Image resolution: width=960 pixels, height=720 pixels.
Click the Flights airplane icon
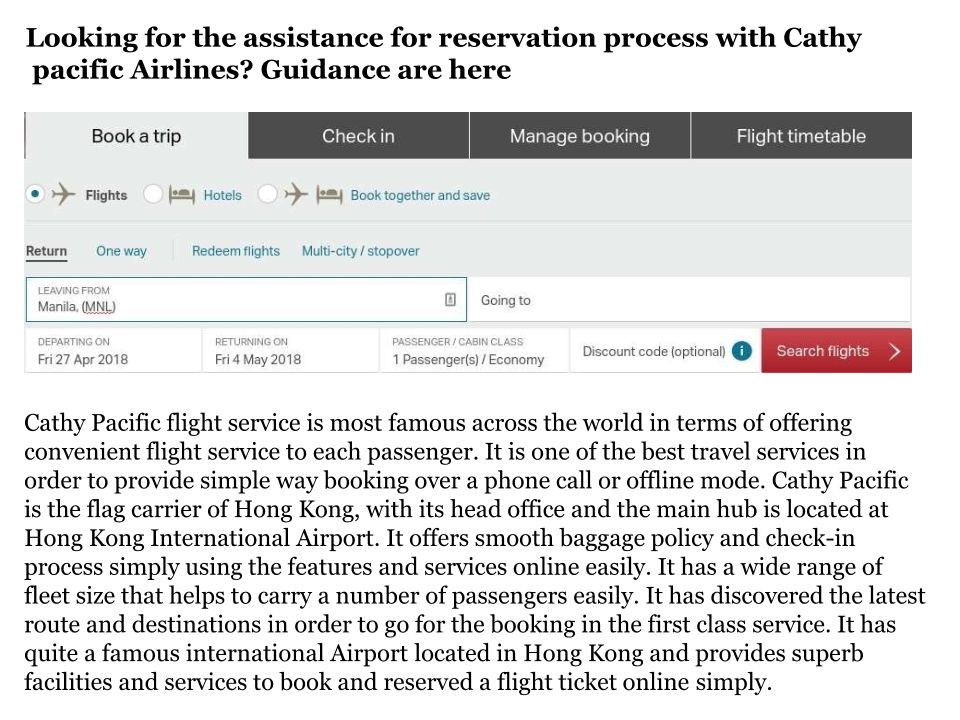(x=64, y=195)
